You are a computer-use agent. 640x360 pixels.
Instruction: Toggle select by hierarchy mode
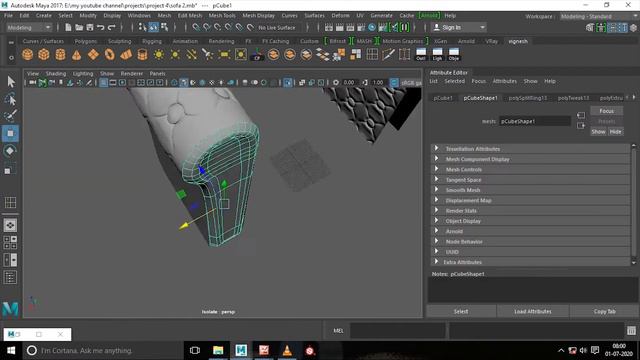pos(142,27)
